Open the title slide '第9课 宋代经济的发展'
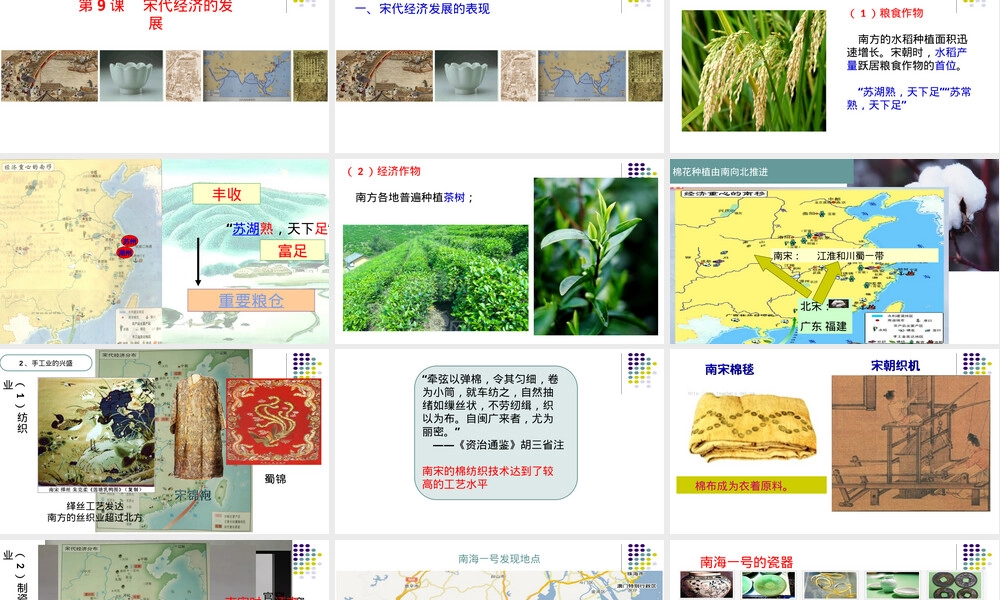Screen dimensions: 1000x600 pos(156,14)
